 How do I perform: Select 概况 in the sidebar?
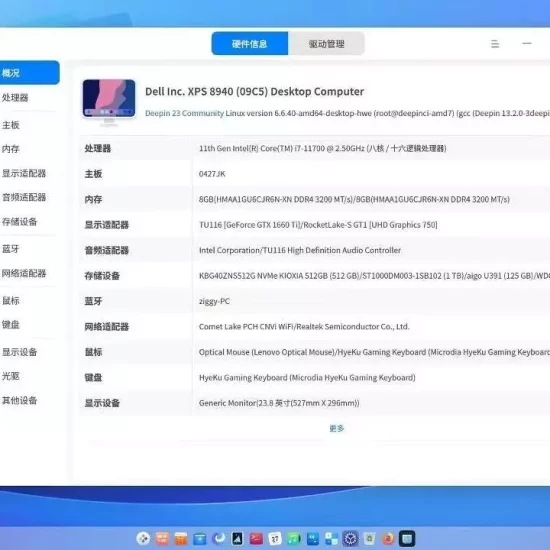(29, 73)
